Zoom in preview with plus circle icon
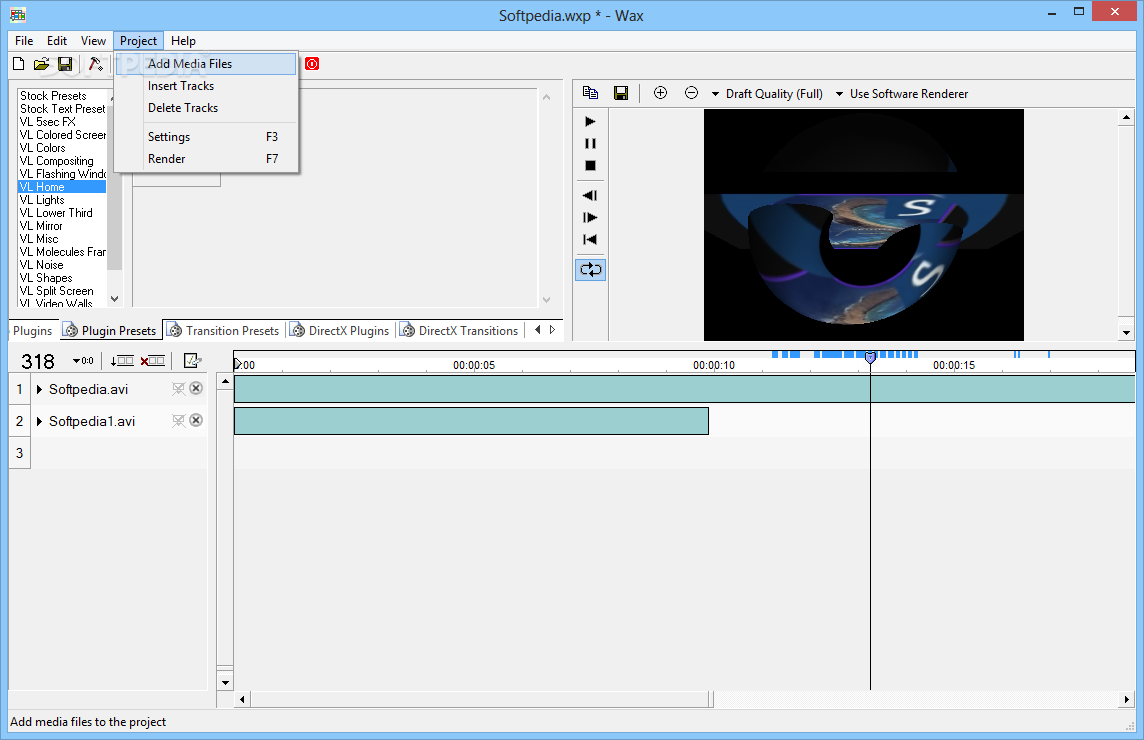Viewport: 1144px width, 740px height. pyautogui.click(x=660, y=93)
